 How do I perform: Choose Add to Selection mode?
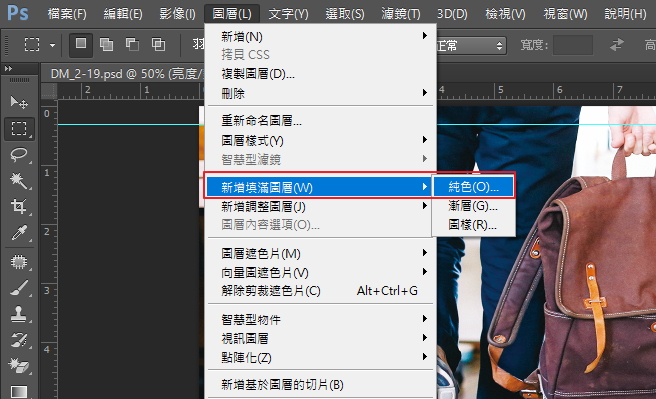pyautogui.click(x=106, y=44)
